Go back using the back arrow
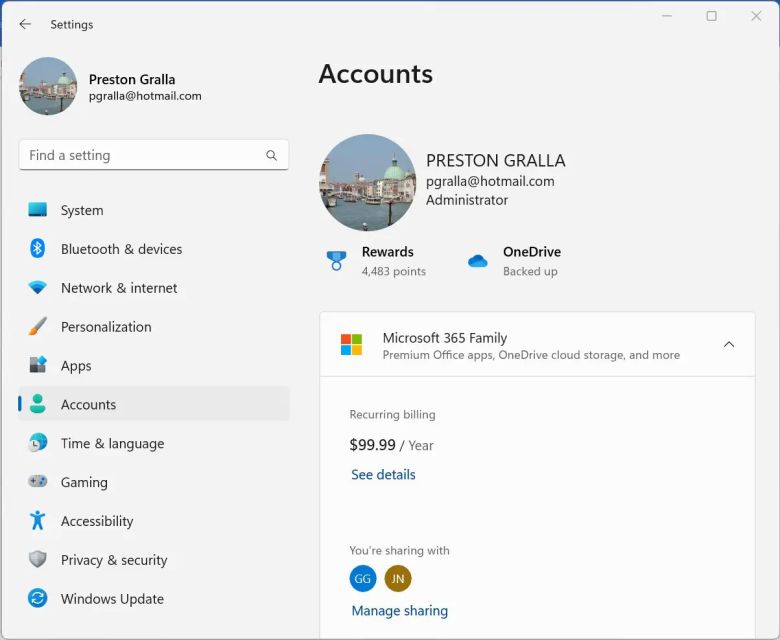 click(x=25, y=24)
